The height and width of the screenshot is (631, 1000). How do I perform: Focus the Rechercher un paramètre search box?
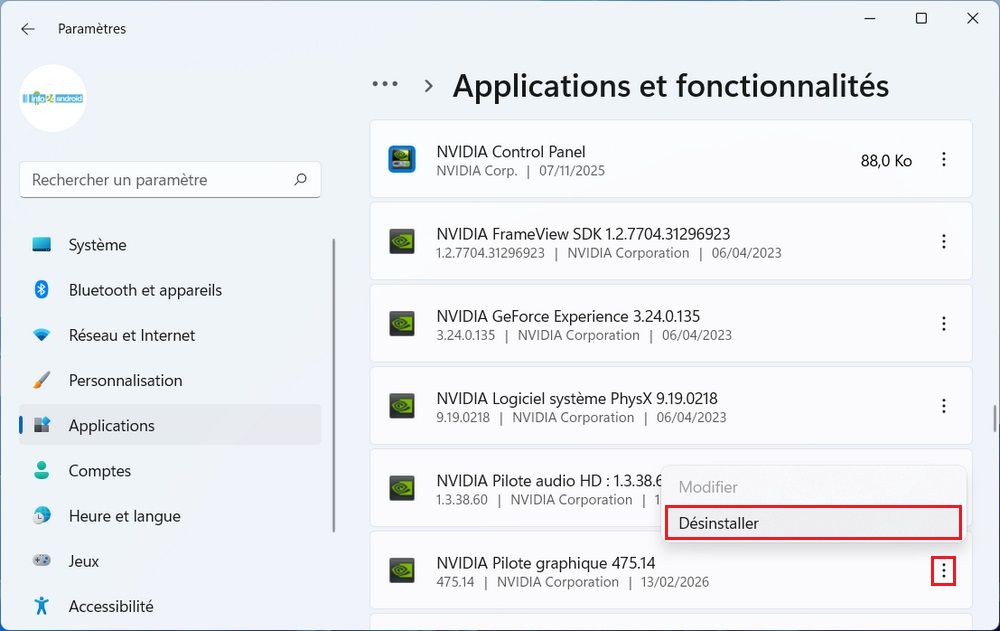170,180
